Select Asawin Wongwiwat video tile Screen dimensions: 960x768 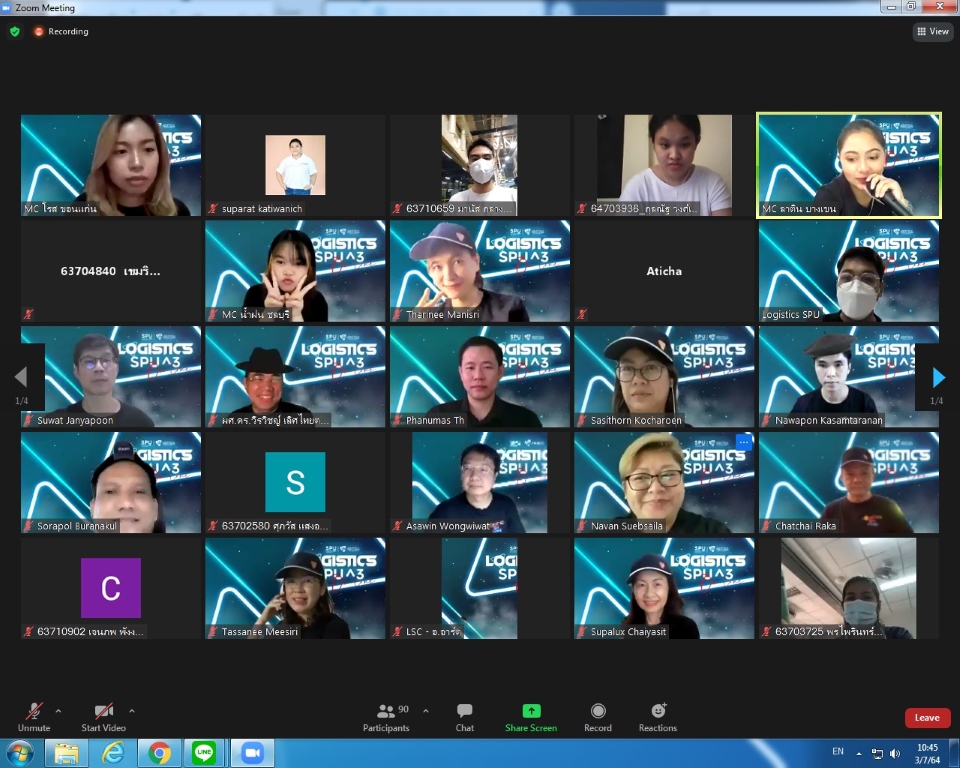[x=480, y=483]
